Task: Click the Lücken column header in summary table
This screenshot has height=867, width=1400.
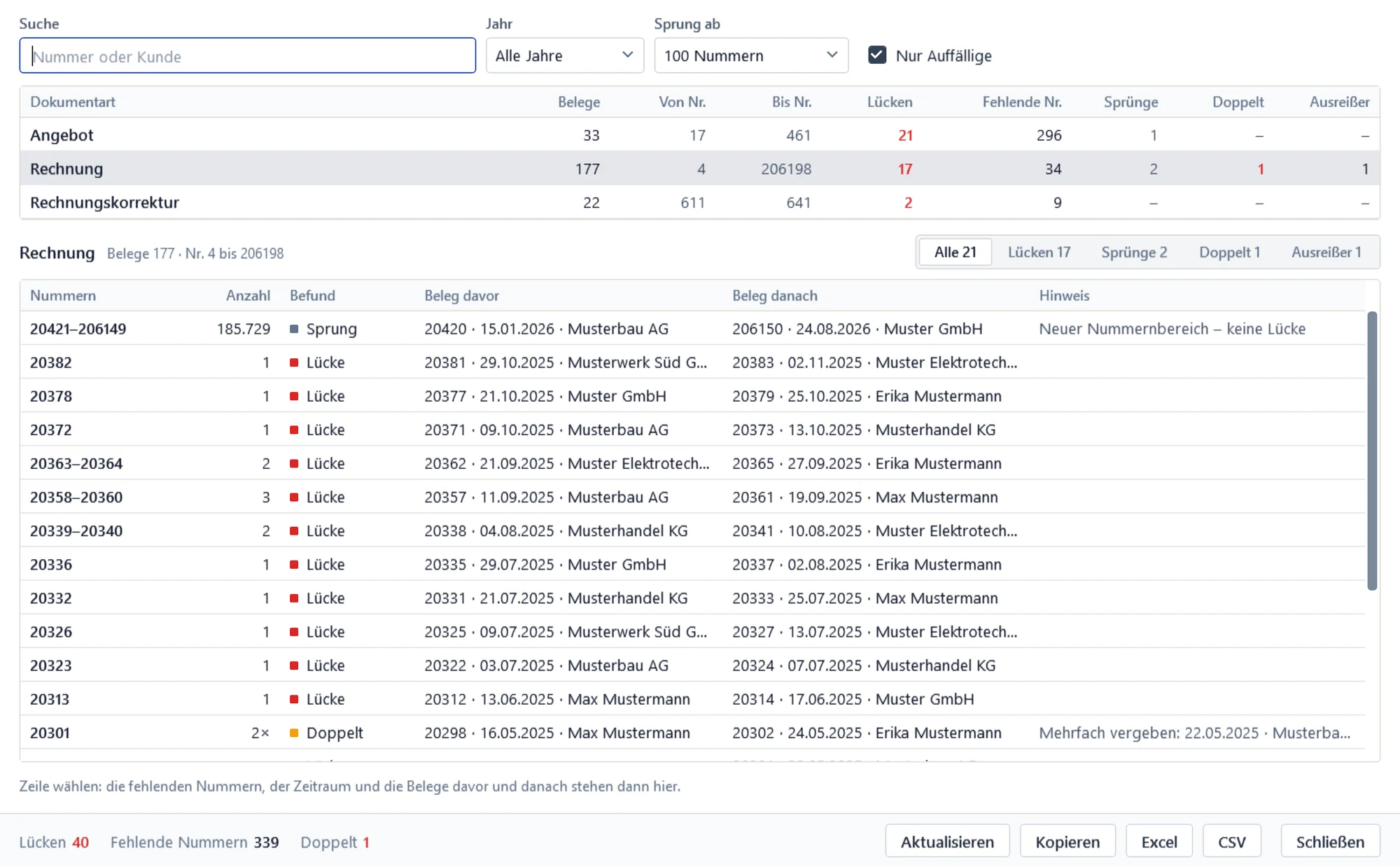Action: pyautogui.click(x=890, y=102)
